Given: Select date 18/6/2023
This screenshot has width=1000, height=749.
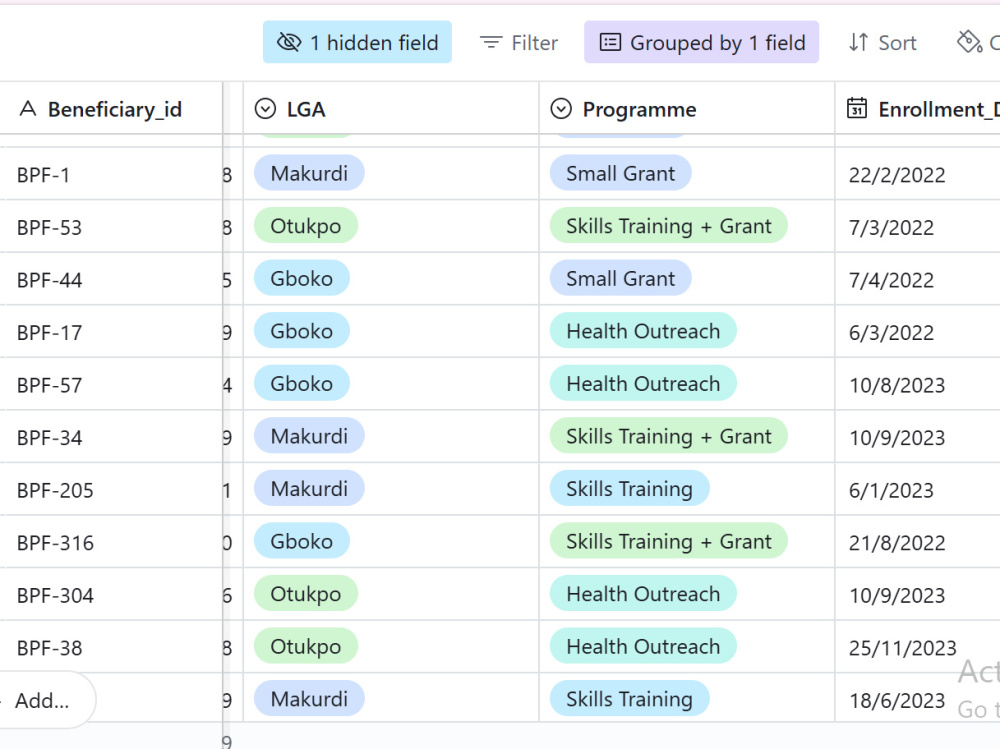Looking at the screenshot, I should (x=897, y=701).
